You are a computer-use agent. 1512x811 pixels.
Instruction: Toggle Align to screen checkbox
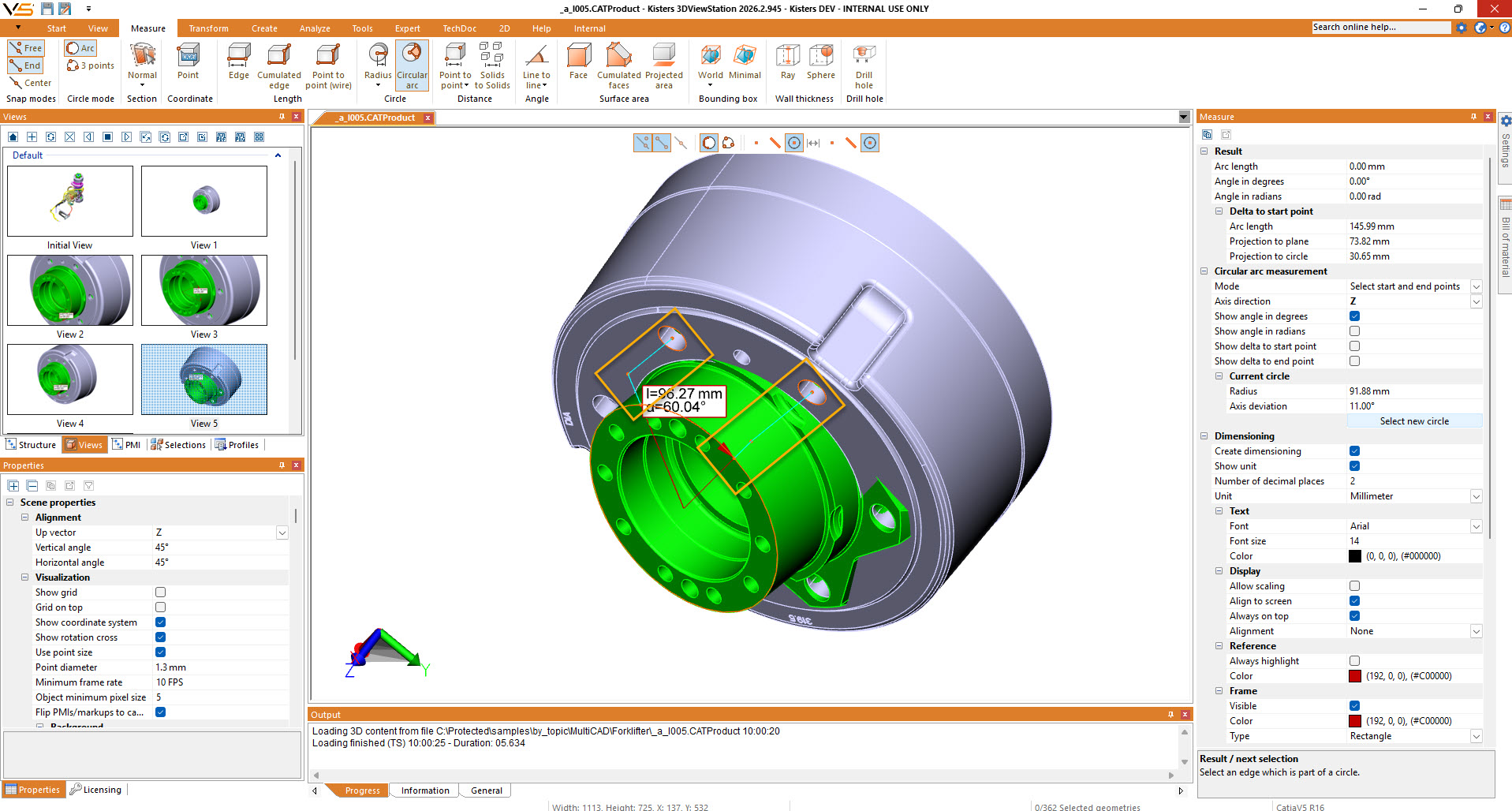click(x=1354, y=601)
